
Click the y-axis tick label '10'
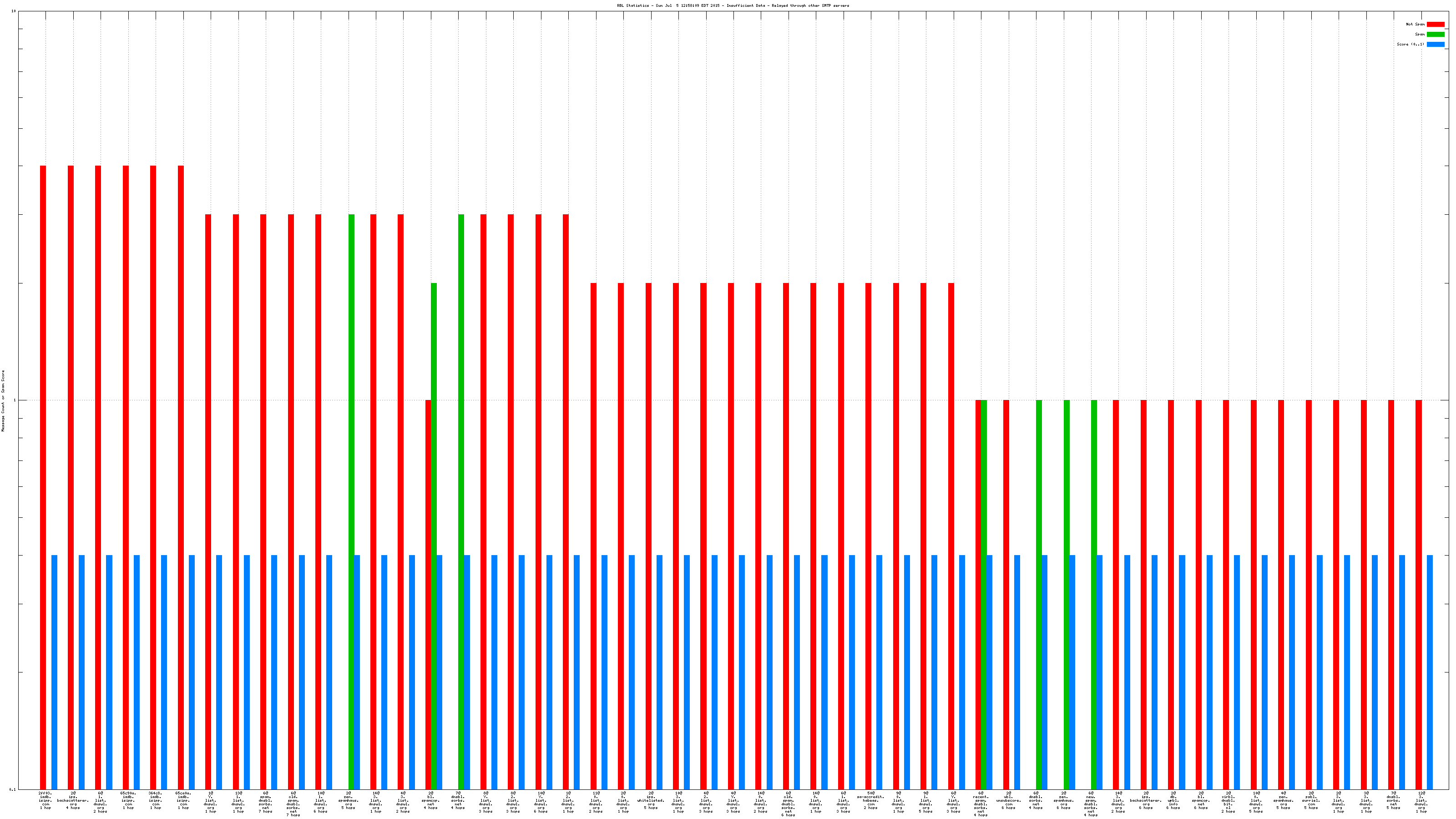[14, 11]
